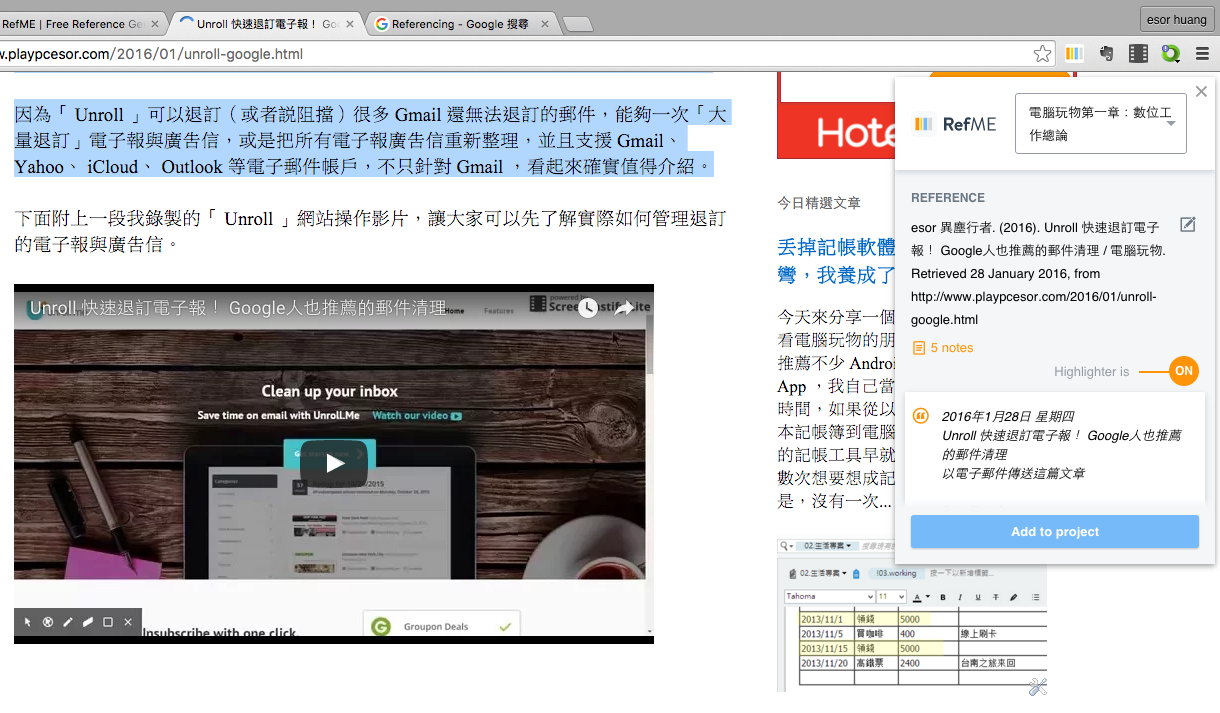Click Watch our video link in video
Screen dimensions: 1220x713
416,415
